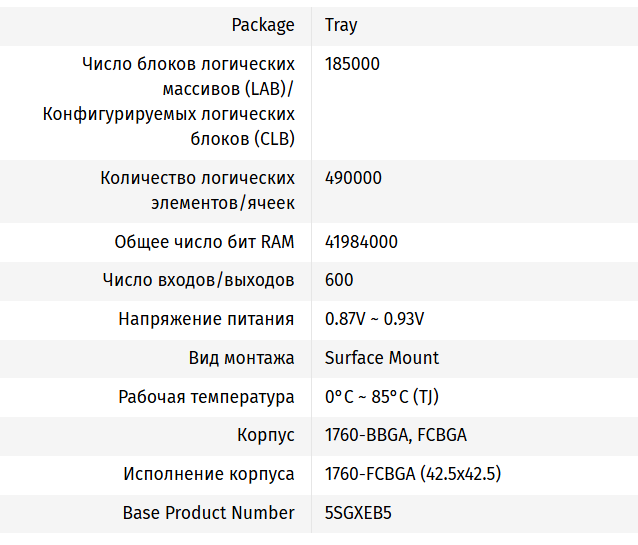Select the "1760-FCBGA (42.5x42.5)" value

tap(413, 474)
